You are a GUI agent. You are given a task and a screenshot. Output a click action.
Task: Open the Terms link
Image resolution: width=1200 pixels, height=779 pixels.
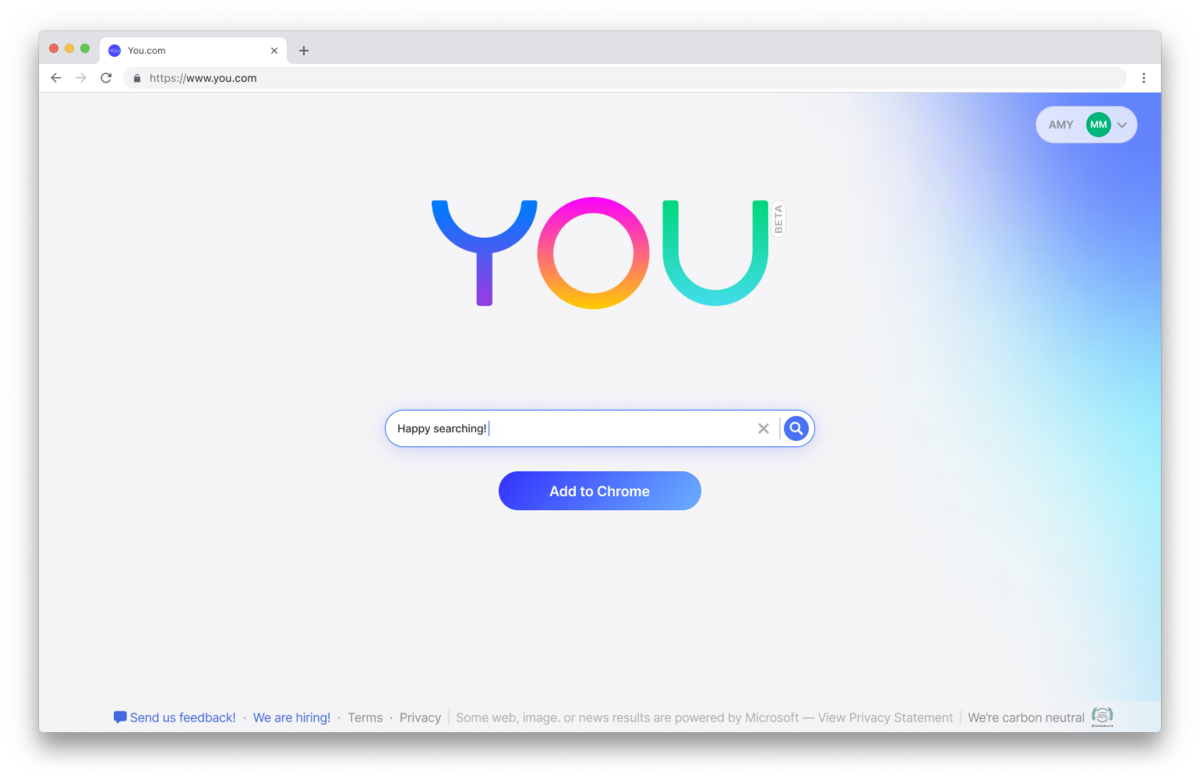[x=365, y=717]
